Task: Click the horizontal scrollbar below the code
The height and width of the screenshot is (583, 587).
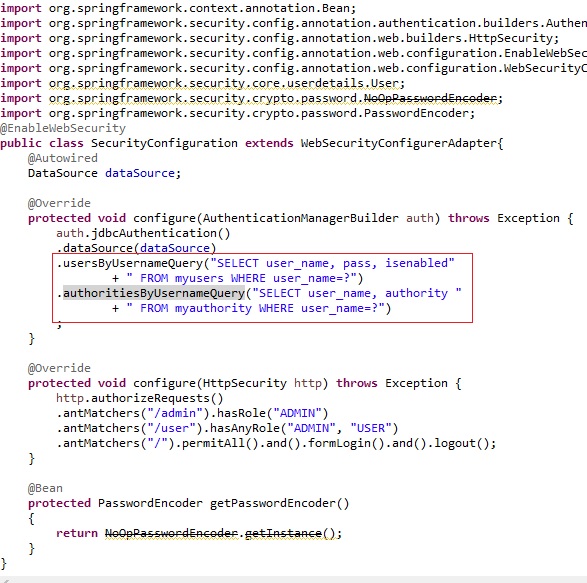Action: pyautogui.click(x=294, y=580)
